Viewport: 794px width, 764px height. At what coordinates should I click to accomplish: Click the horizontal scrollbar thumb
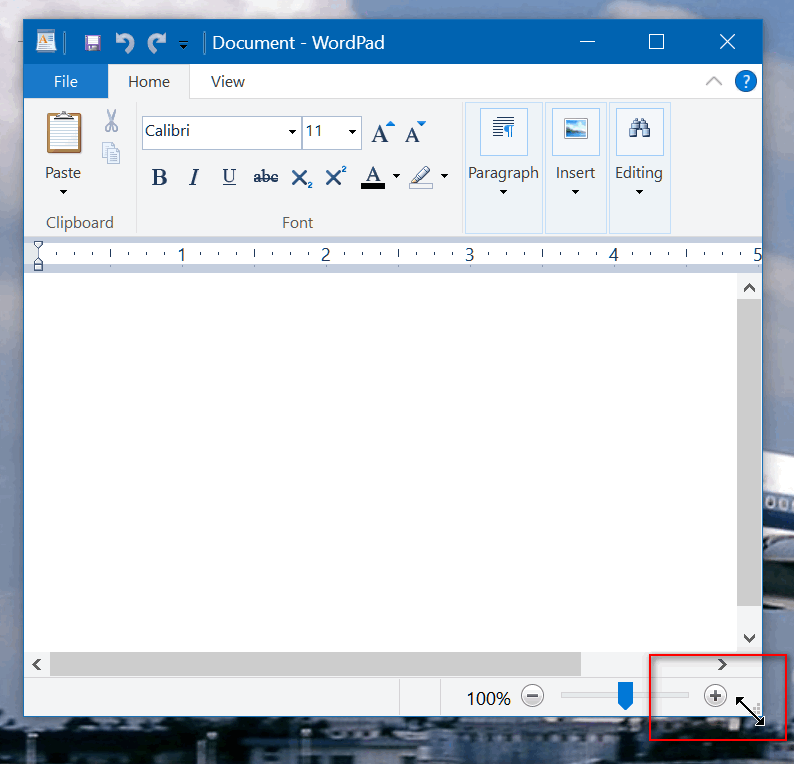click(x=315, y=664)
